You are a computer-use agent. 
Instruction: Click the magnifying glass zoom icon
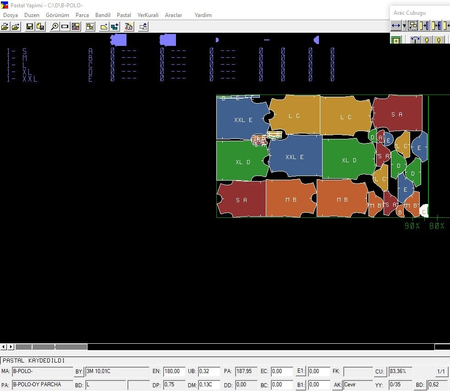point(54,27)
